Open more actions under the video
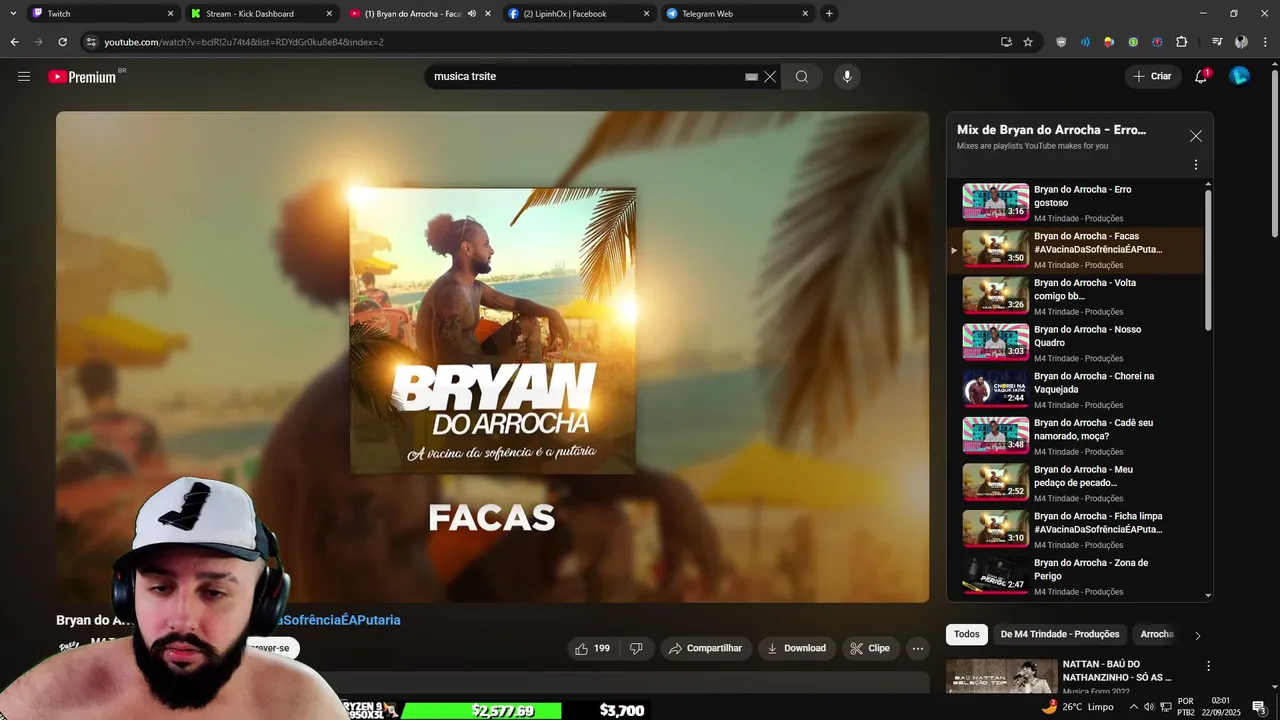The height and width of the screenshot is (720, 1280). 918,648
